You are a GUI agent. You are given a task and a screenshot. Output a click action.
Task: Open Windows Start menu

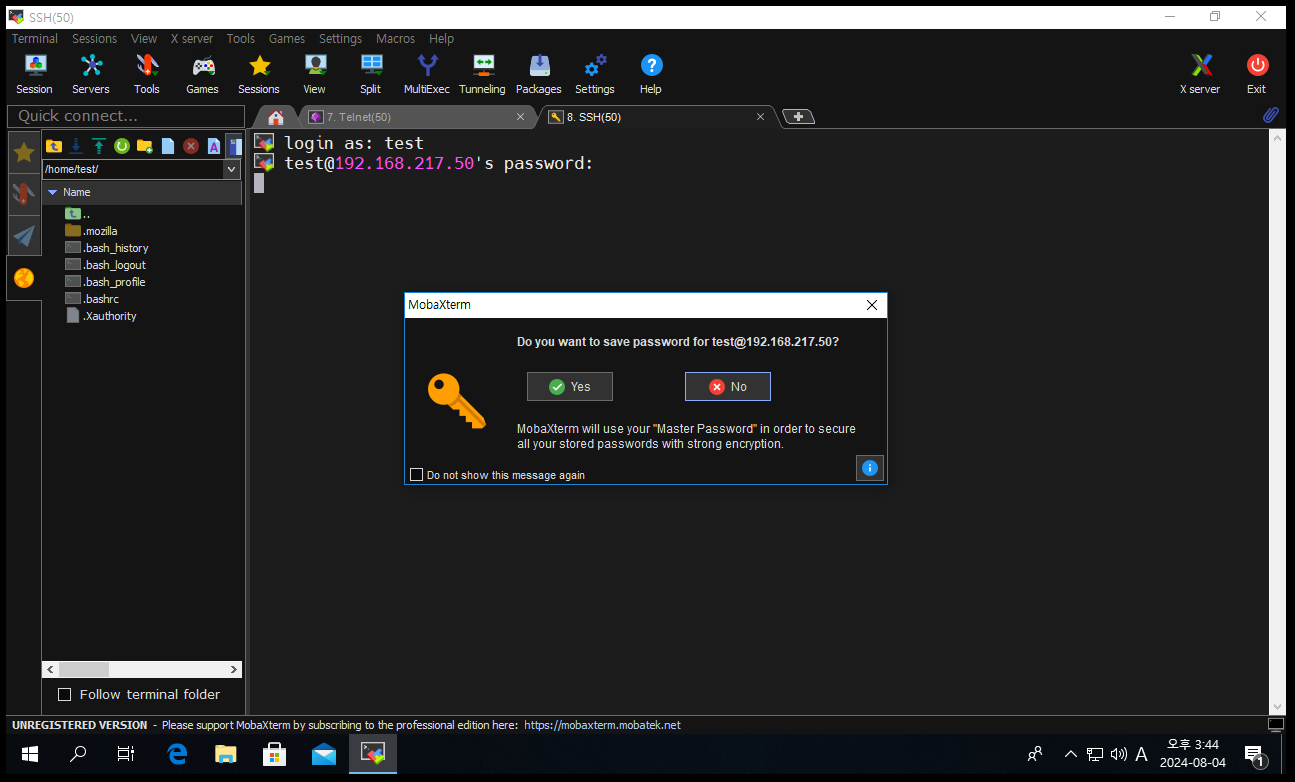(x=29, y=754)
